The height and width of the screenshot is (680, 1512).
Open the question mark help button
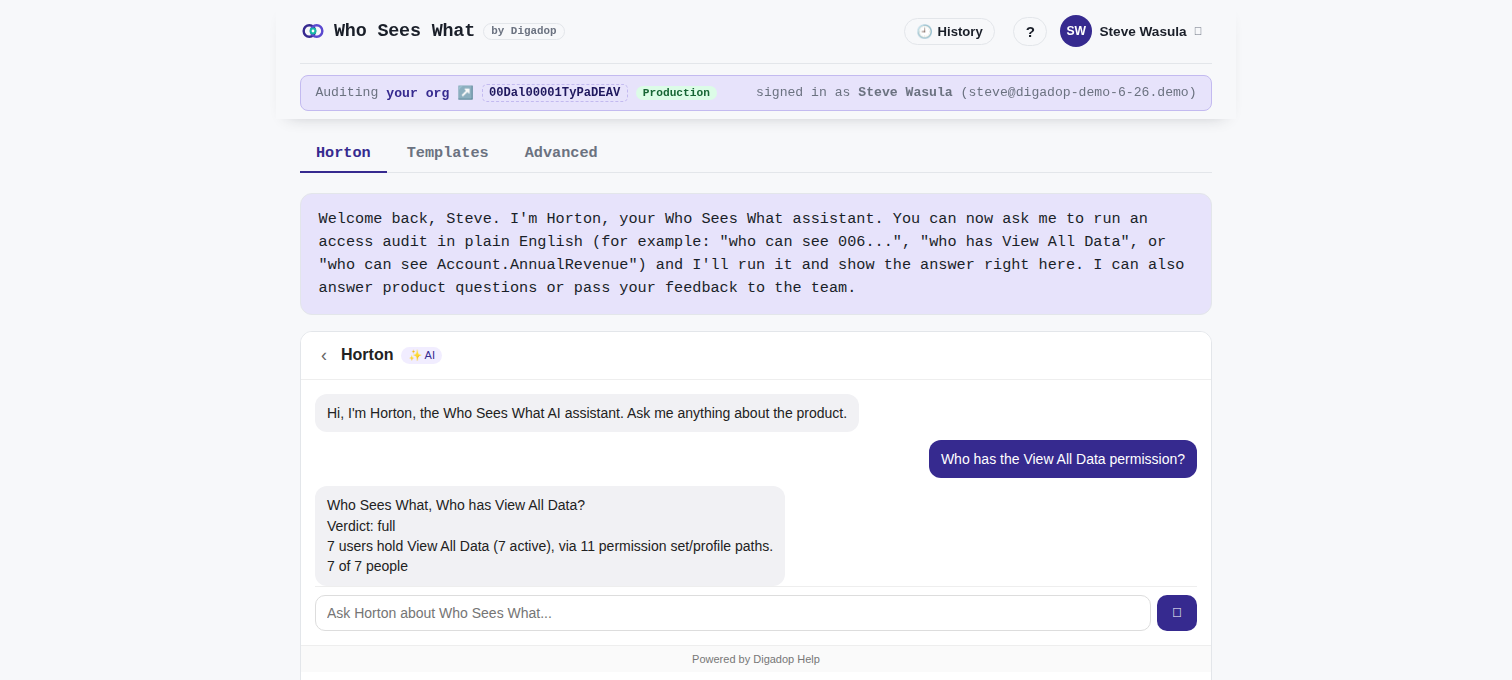[x=1030, y=32]
